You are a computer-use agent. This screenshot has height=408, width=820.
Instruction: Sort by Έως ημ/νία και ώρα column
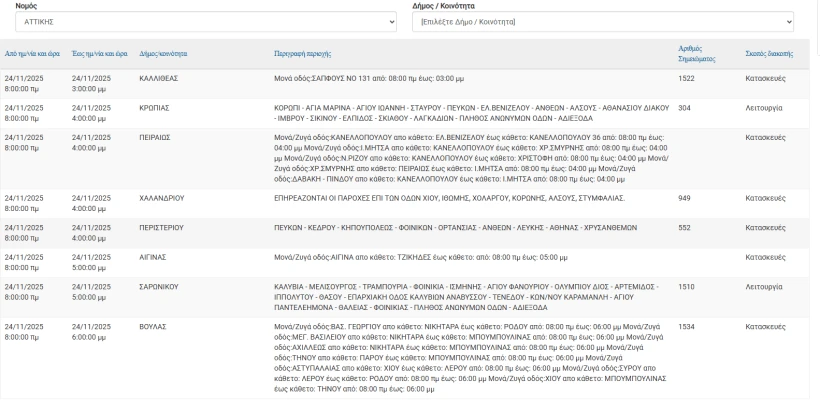pos(99,54)
